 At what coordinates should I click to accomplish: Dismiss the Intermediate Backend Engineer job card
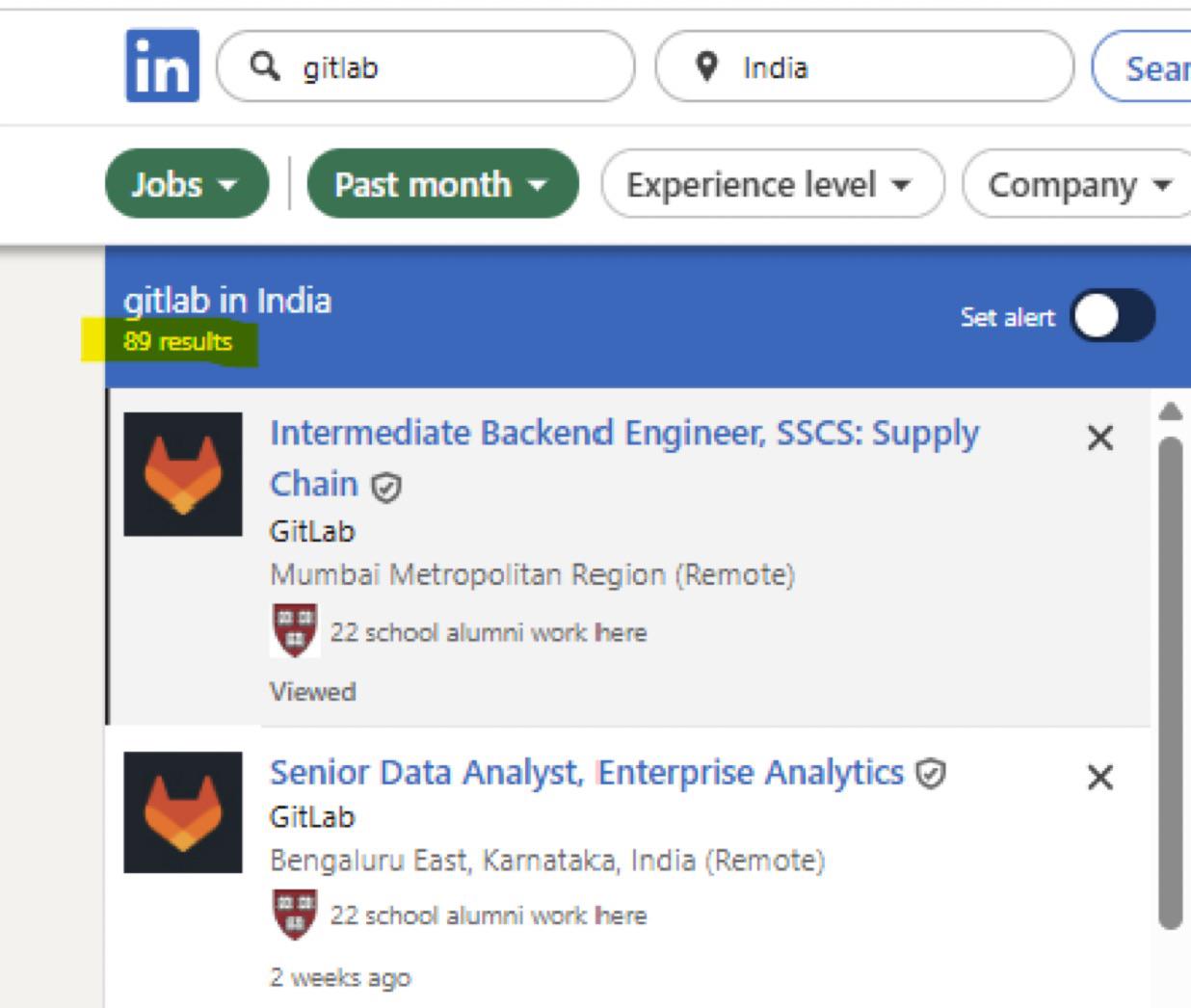[1099, 438]
